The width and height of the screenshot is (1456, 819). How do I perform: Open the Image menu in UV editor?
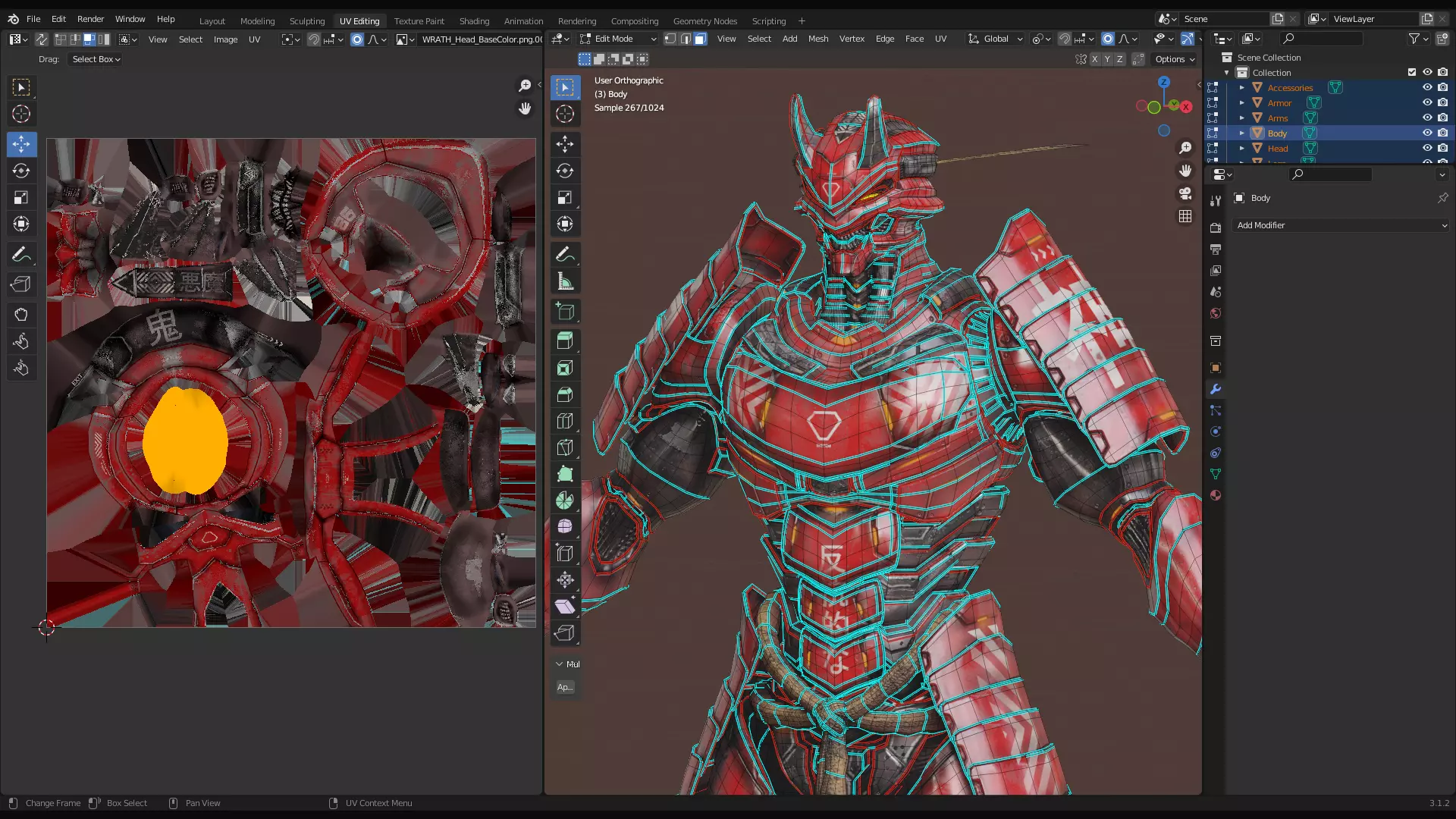click(225, 39)
